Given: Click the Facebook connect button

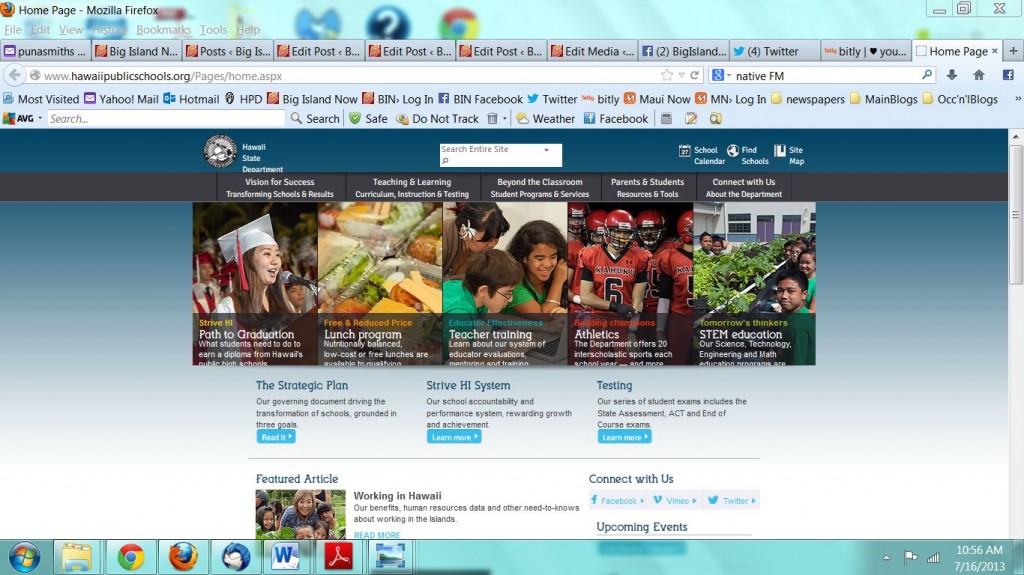Looking at the screenshot, I should tap(617, 501).
